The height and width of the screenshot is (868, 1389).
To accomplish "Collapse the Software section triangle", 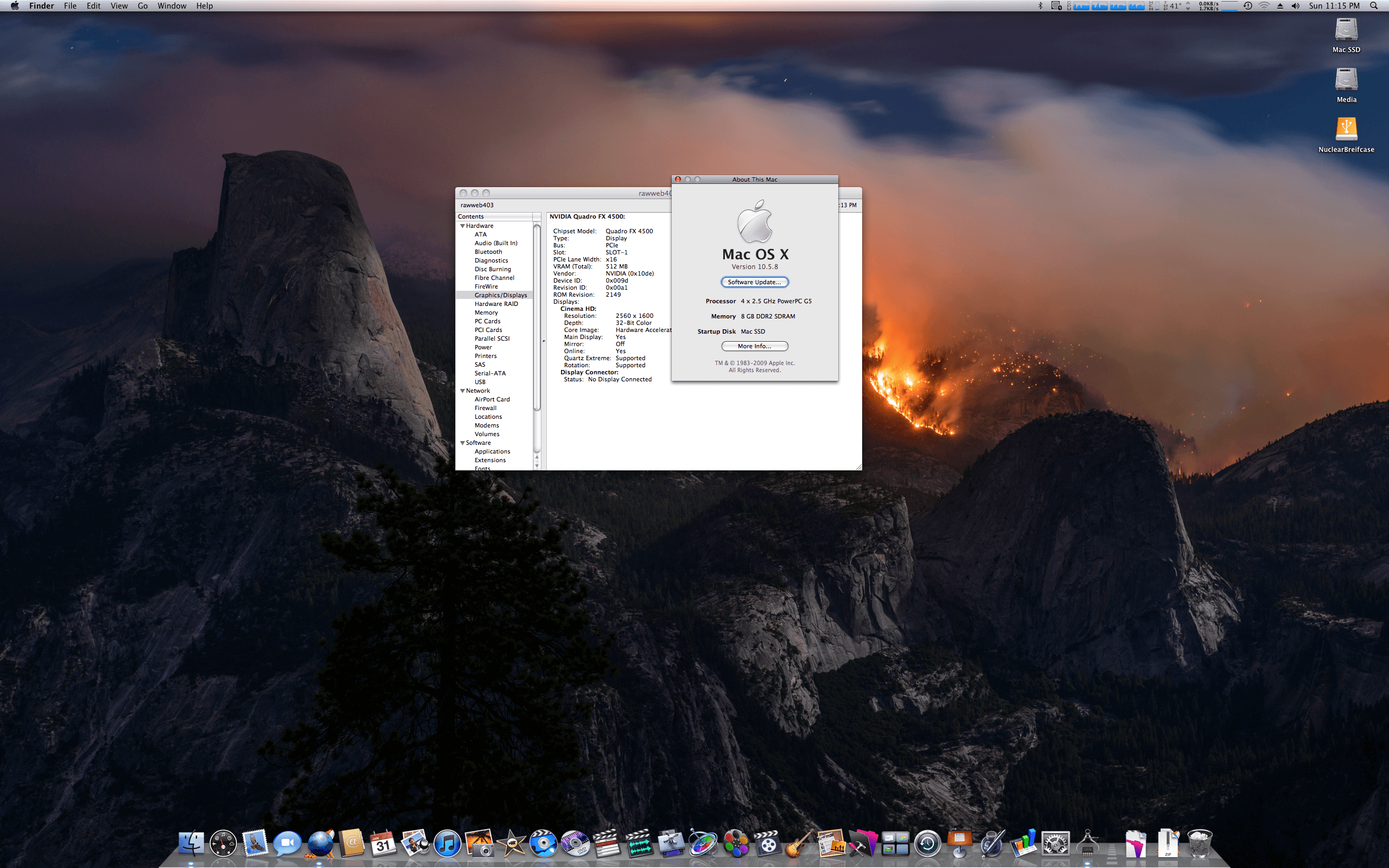I will click(x=462, y=443).
